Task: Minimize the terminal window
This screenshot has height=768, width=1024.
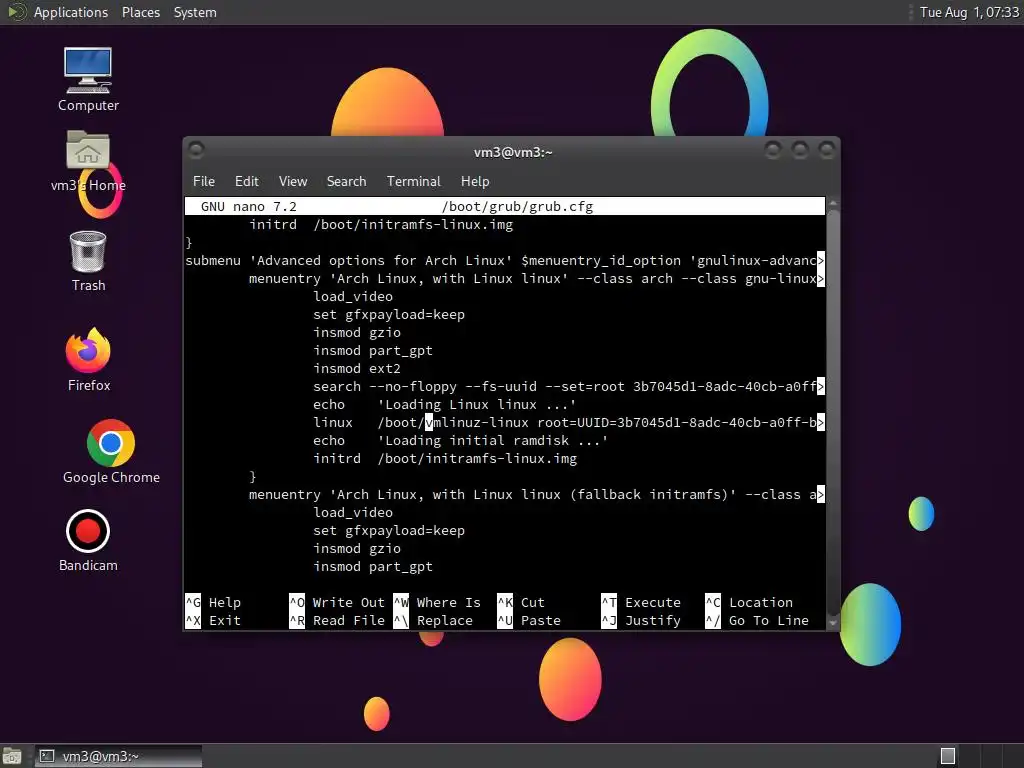Action: (773, 150)
